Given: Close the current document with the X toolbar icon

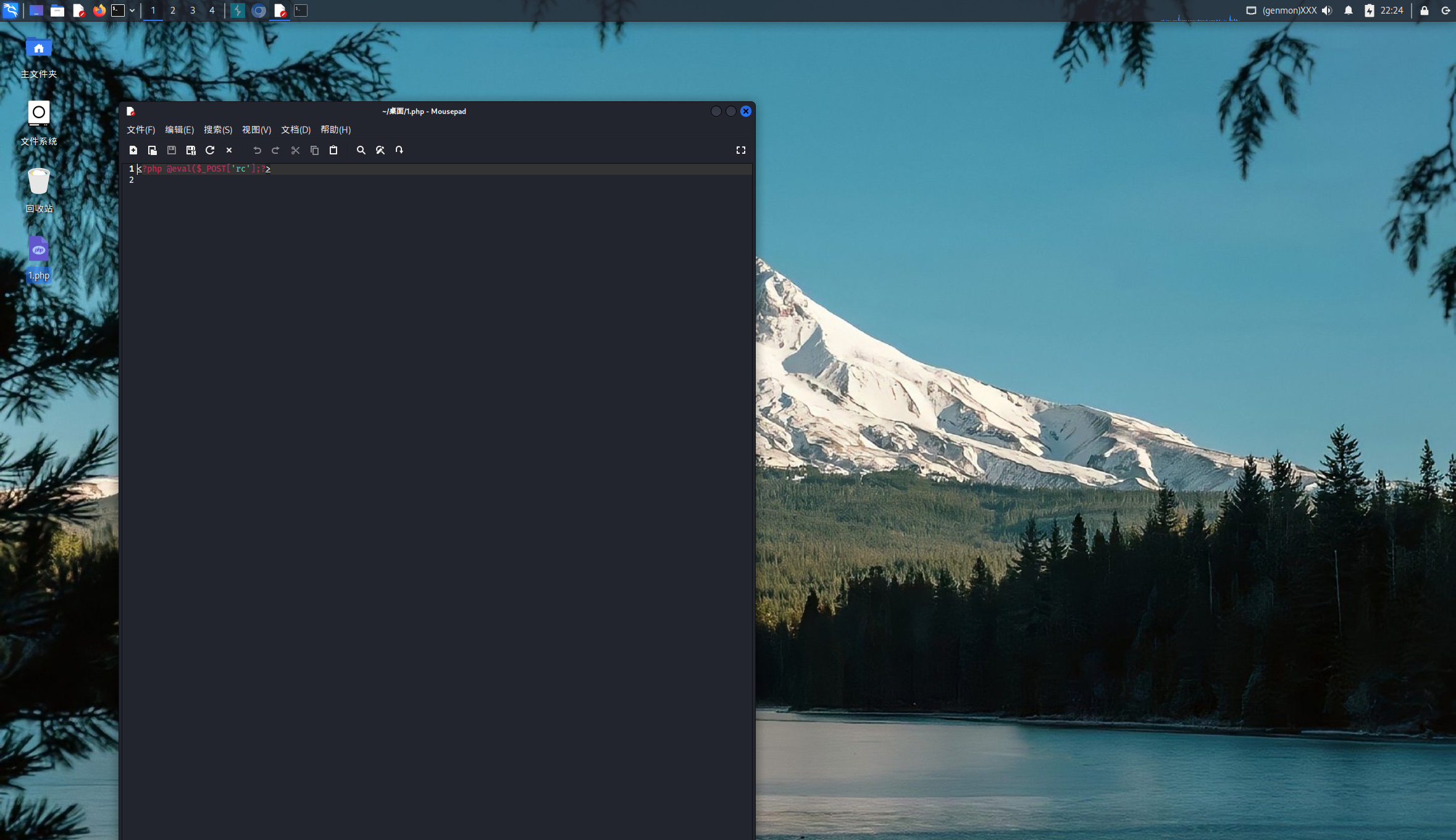Looking at the screenshot, I should pos(229,150).
